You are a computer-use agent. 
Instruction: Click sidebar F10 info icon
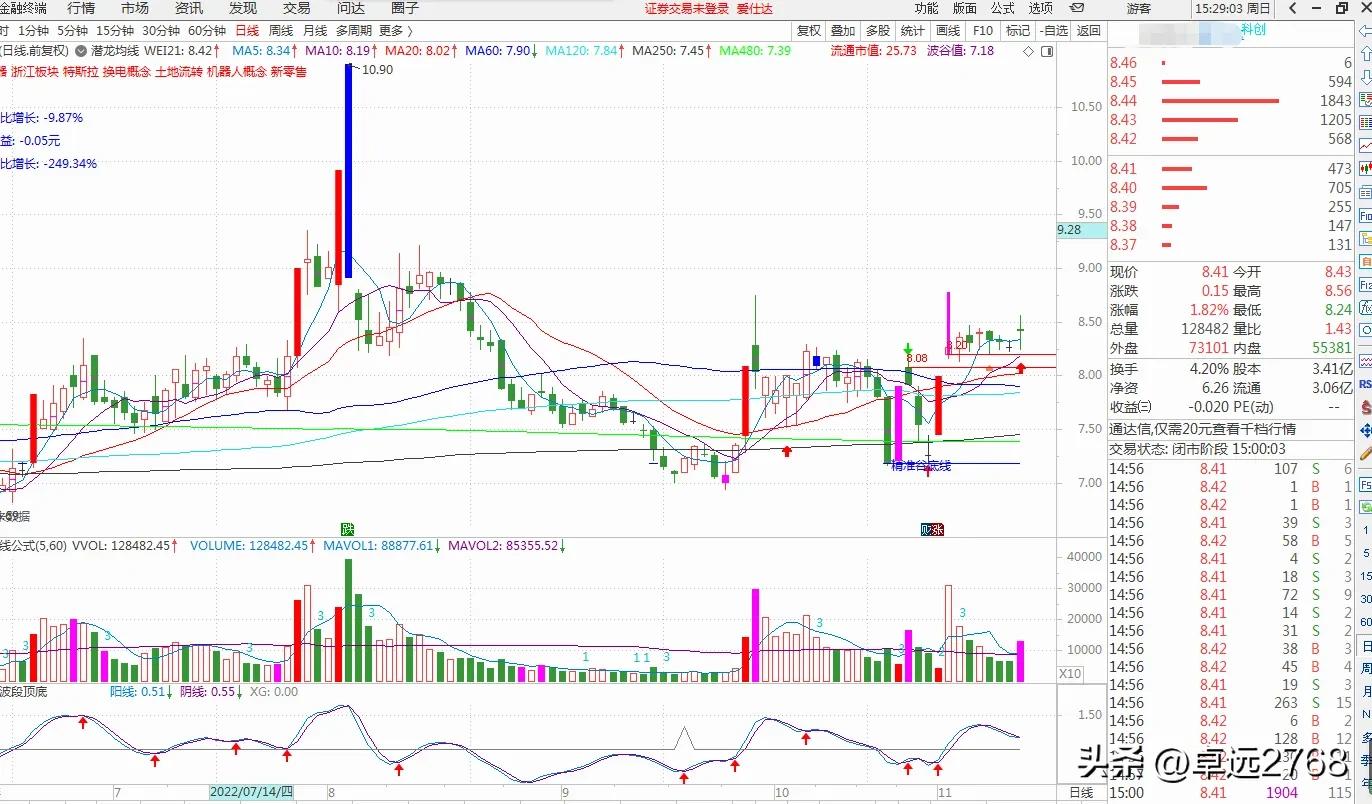(x=1365, y=215)
